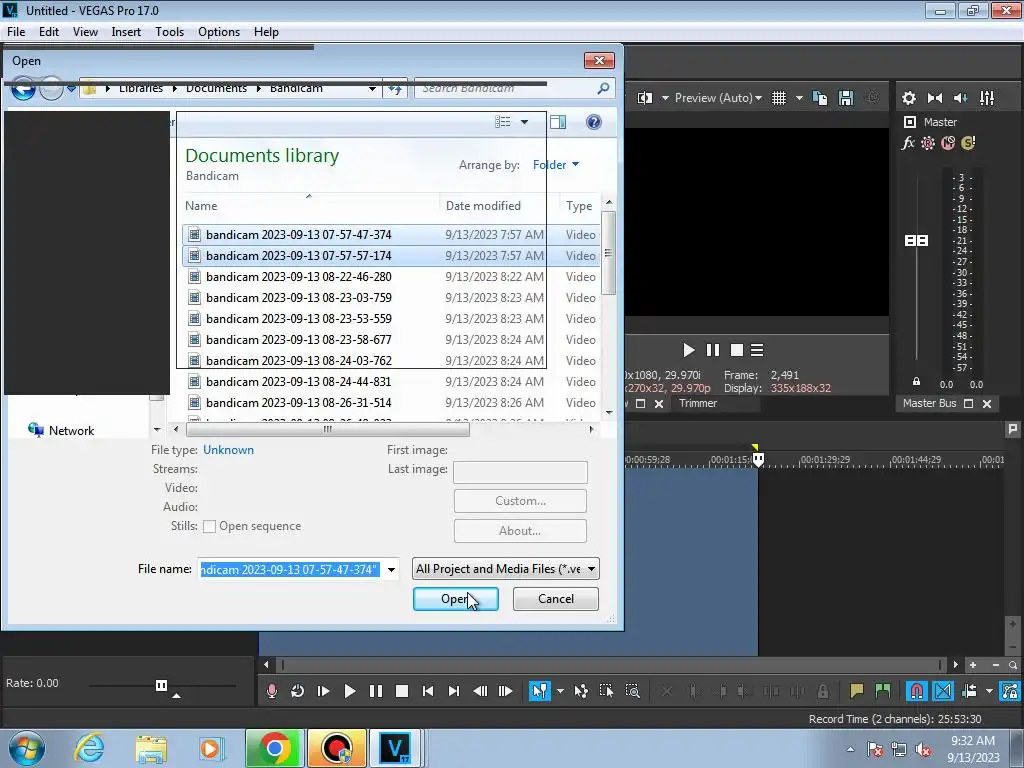Toggle preview pane icon in Open dialog
The height and width of the screenshot is (768, 1024).
point(558,122)
